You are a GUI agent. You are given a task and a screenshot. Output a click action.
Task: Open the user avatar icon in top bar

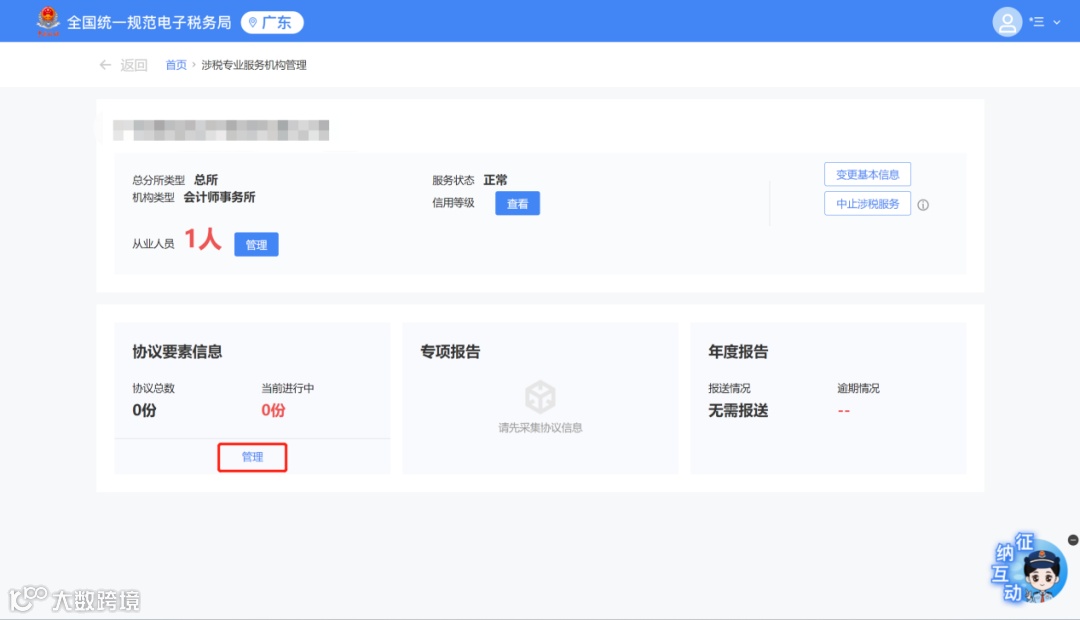pyautogui.click(x=1007, y=21)
